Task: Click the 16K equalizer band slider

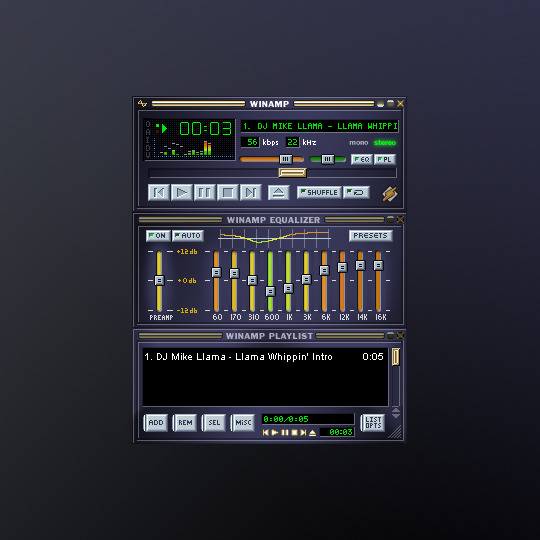Action: [378, 266]
